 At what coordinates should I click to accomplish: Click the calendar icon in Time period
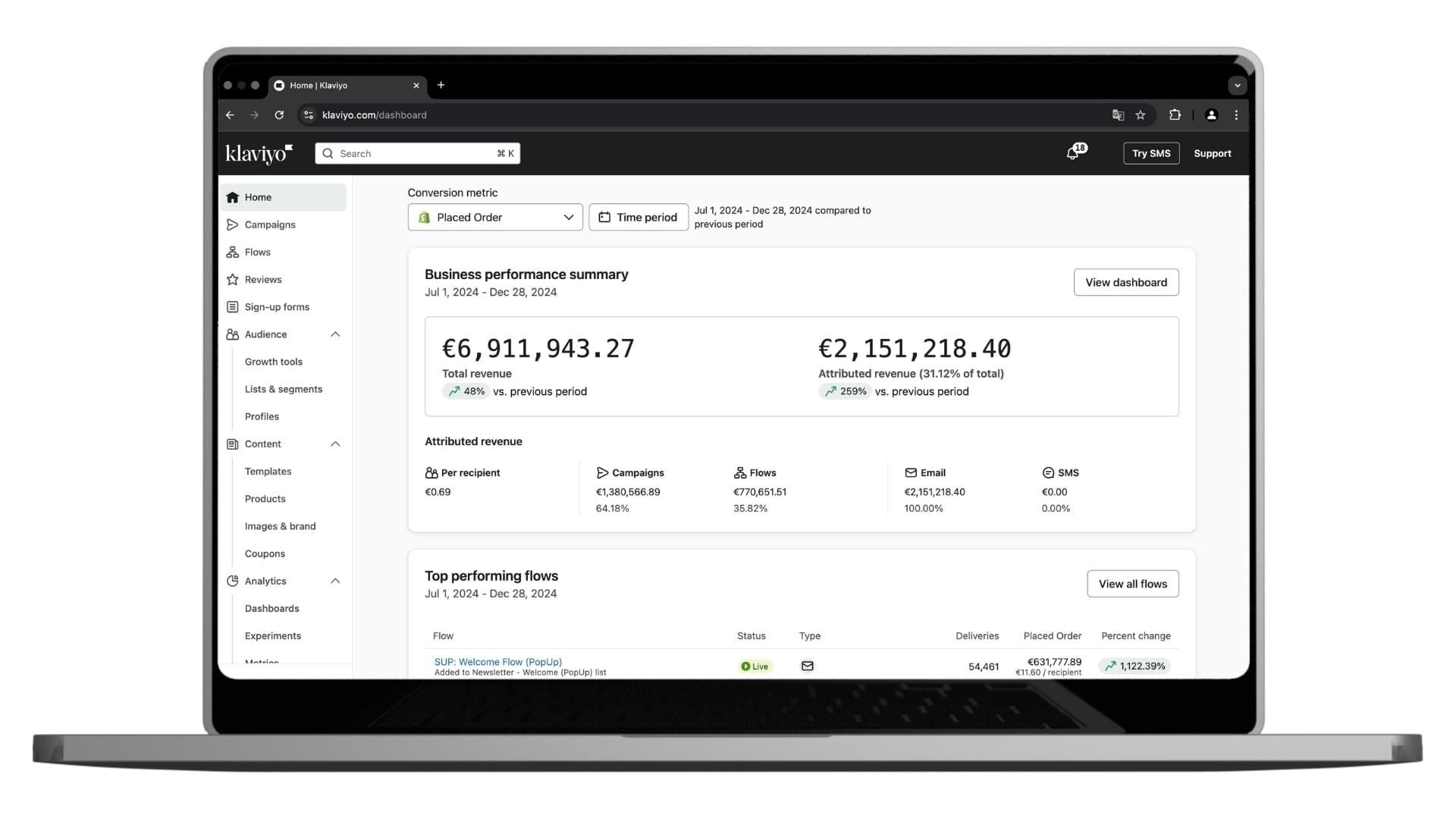tap(604, 217)
